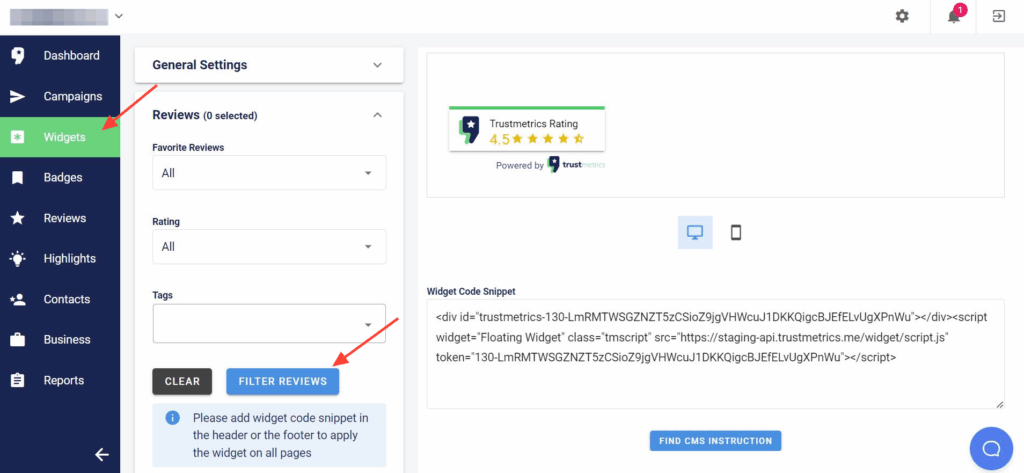Click FIND CMS INSTRUCTION button
Viewport: 1024px width, 473px height.
pos(715,441)
